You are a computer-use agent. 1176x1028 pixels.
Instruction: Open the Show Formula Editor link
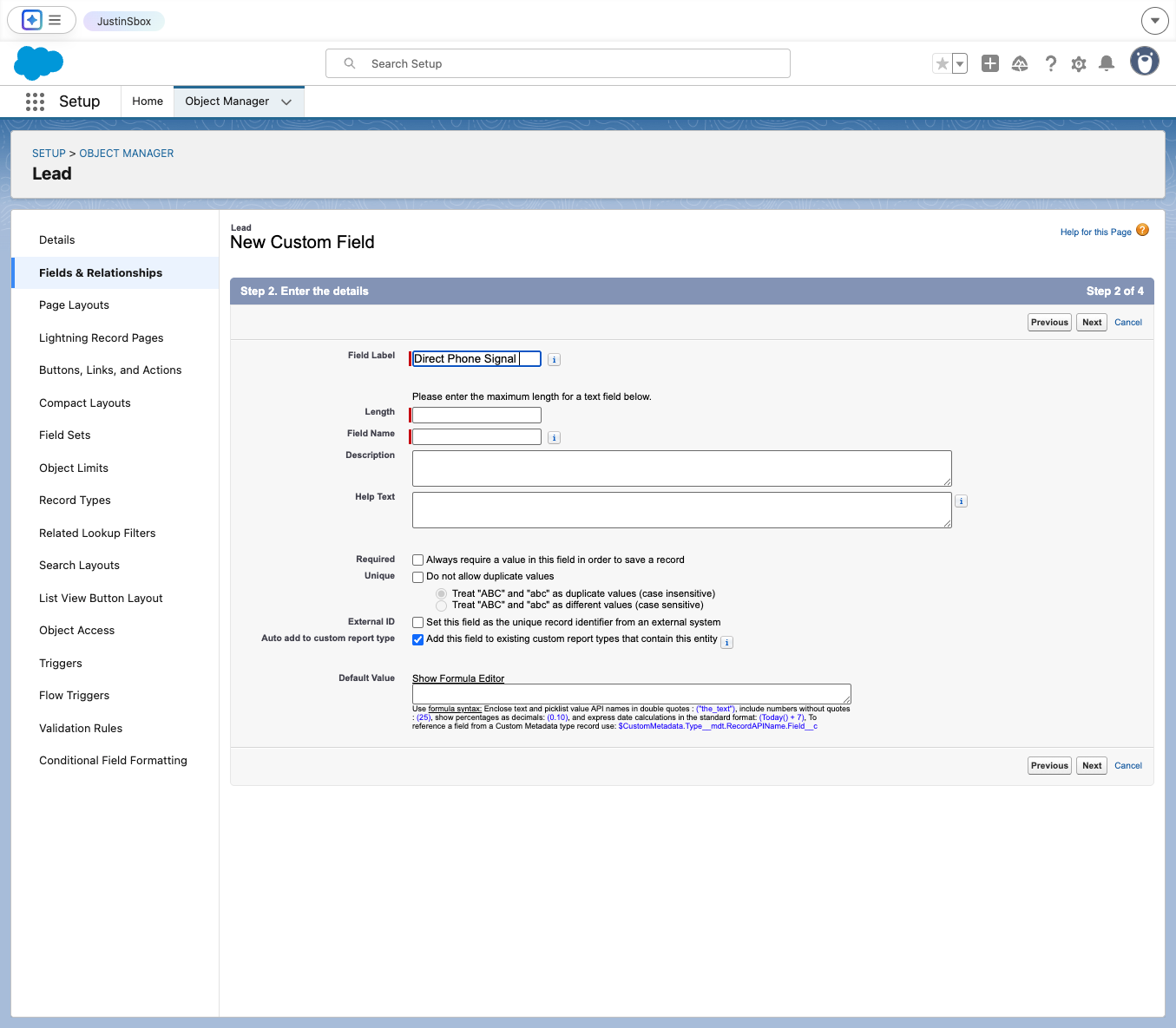coord(458,678)
